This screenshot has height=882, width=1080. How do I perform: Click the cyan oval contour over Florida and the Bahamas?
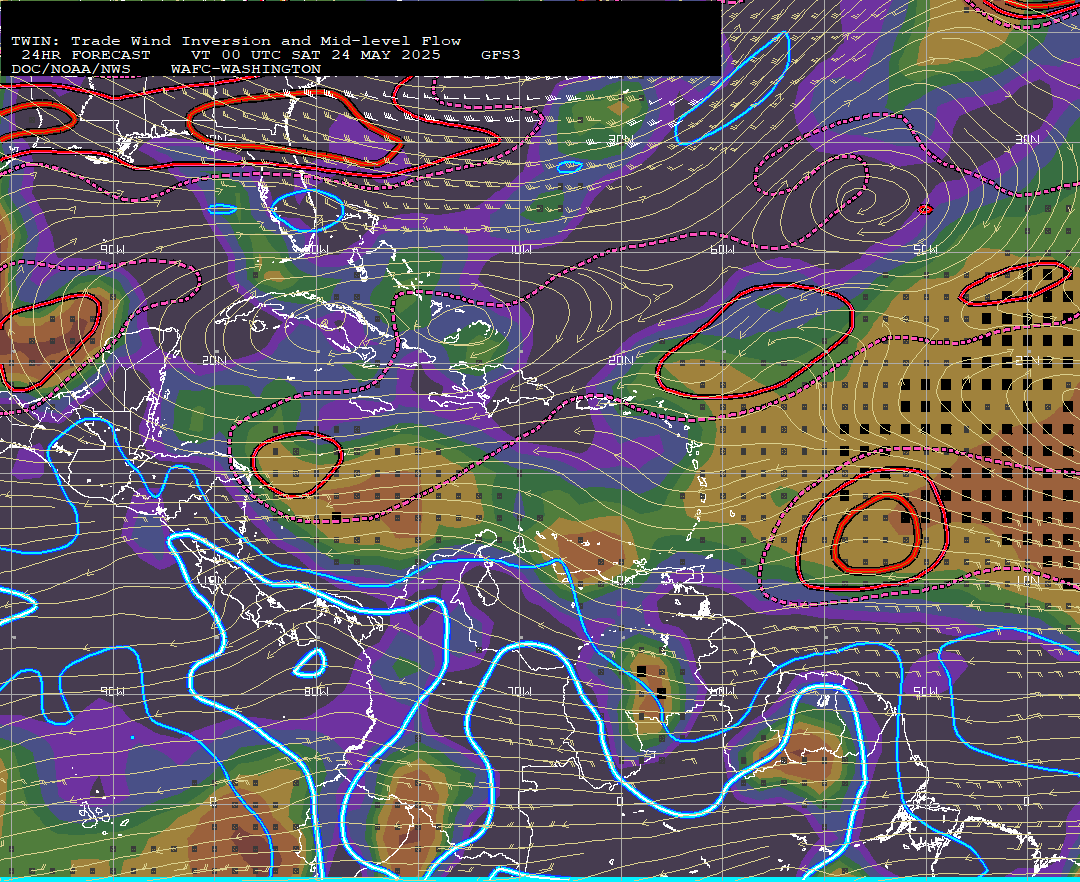point(308,210)
